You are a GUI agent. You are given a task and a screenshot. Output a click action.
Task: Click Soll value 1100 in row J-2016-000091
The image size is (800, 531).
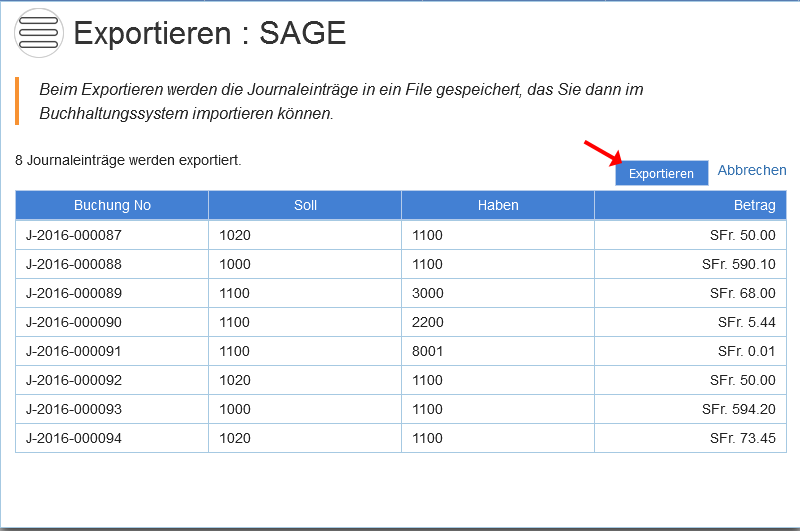coord(234,351)
